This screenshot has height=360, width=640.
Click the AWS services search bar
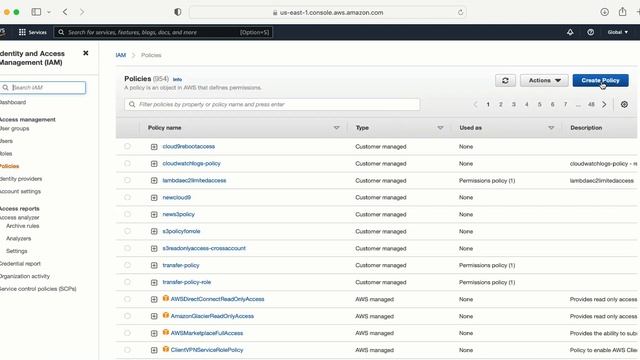[x=163, y=32]
